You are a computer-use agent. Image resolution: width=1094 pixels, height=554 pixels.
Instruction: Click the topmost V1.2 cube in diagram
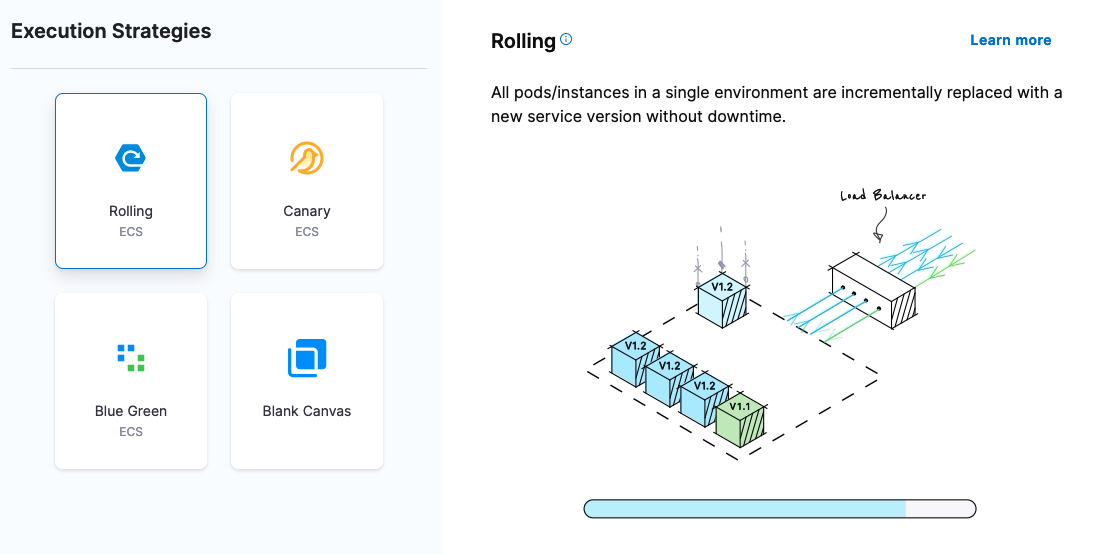tap(722, 299)
